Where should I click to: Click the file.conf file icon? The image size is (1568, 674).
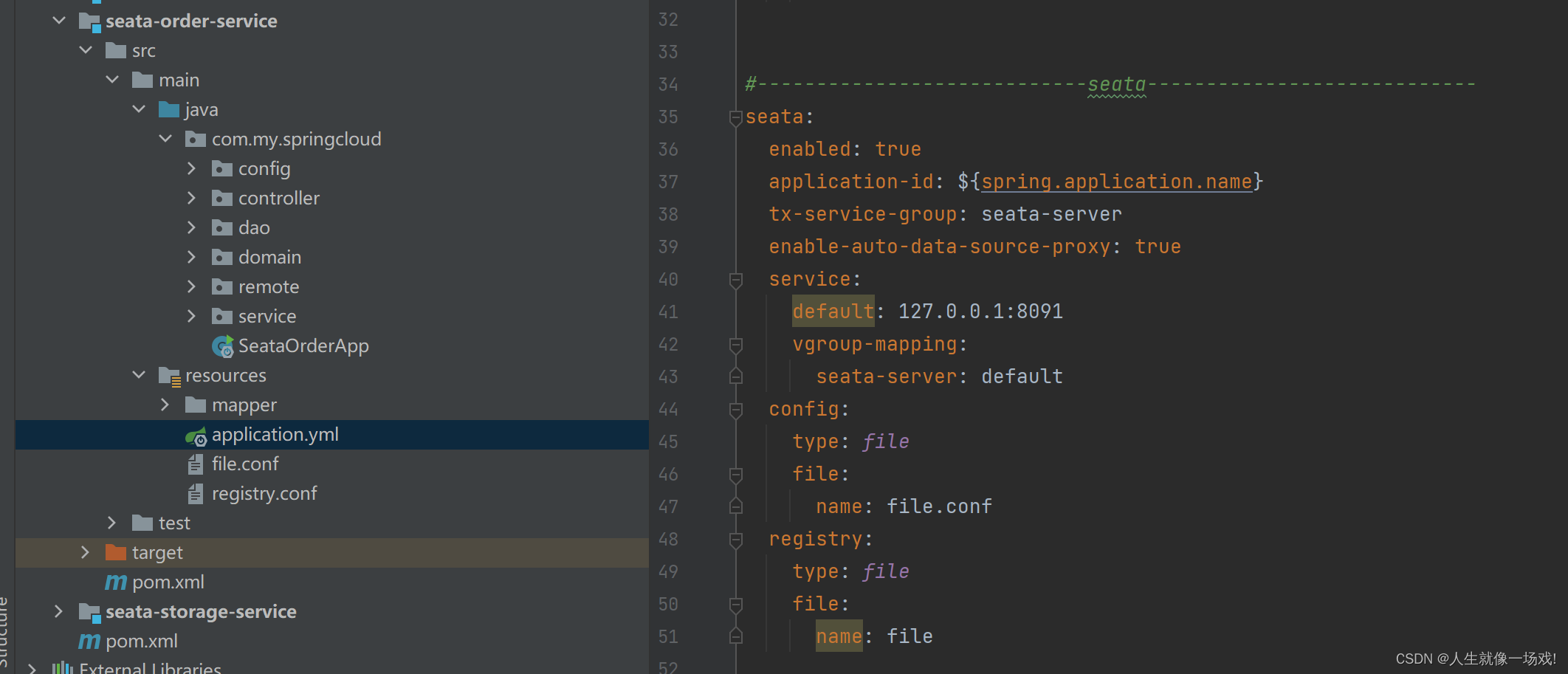coord(196,464)
